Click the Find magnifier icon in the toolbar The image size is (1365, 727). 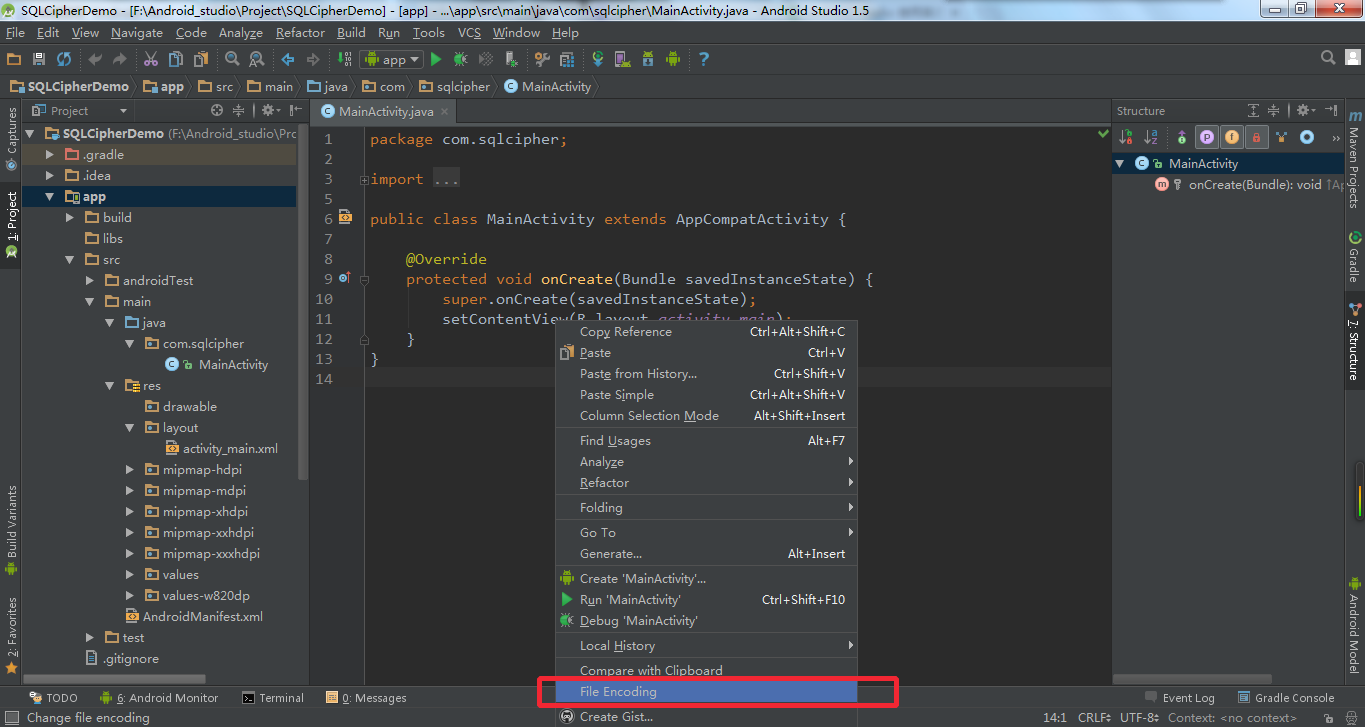coord(232,60)
